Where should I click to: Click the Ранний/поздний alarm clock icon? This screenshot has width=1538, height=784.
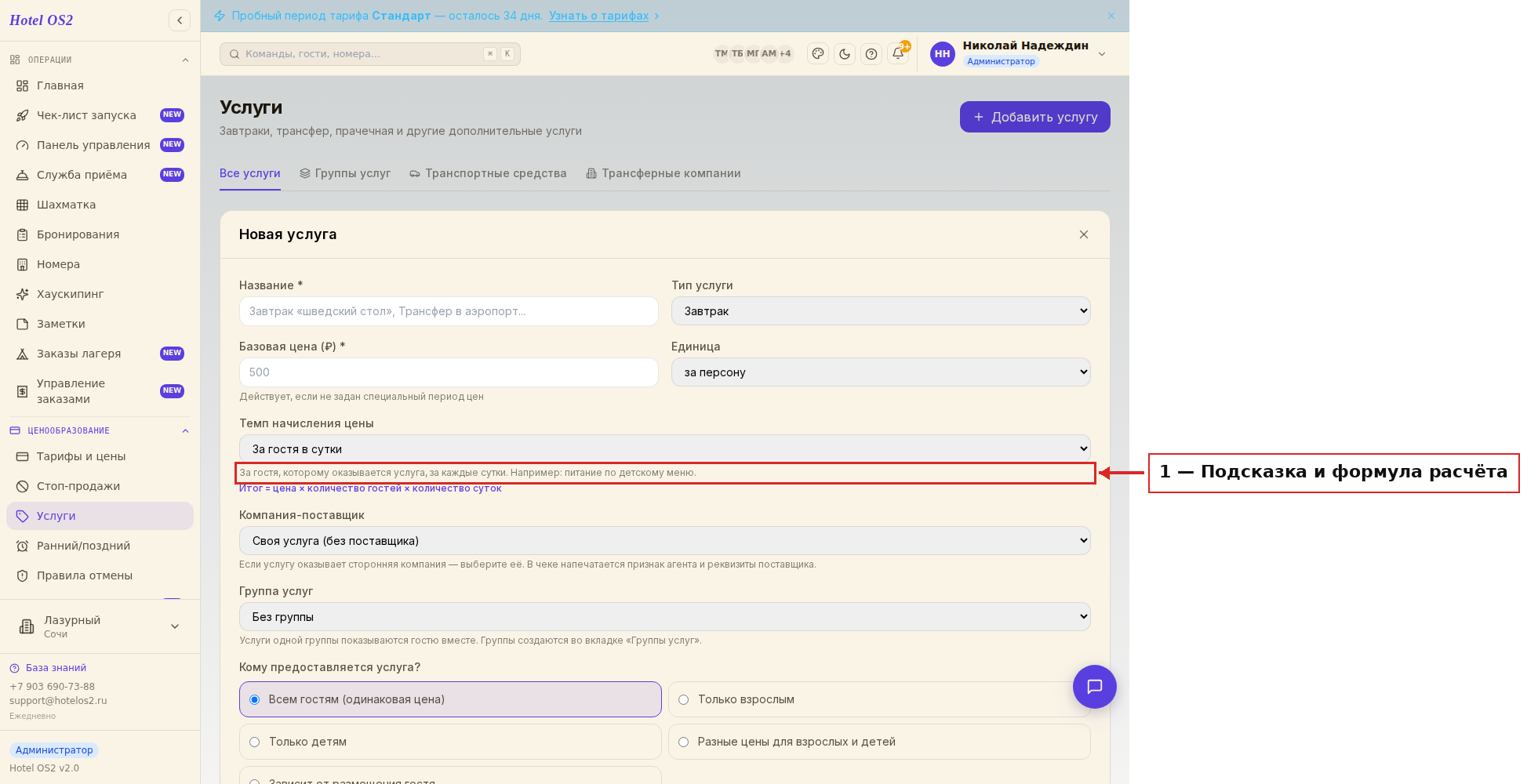coord(23,546)
